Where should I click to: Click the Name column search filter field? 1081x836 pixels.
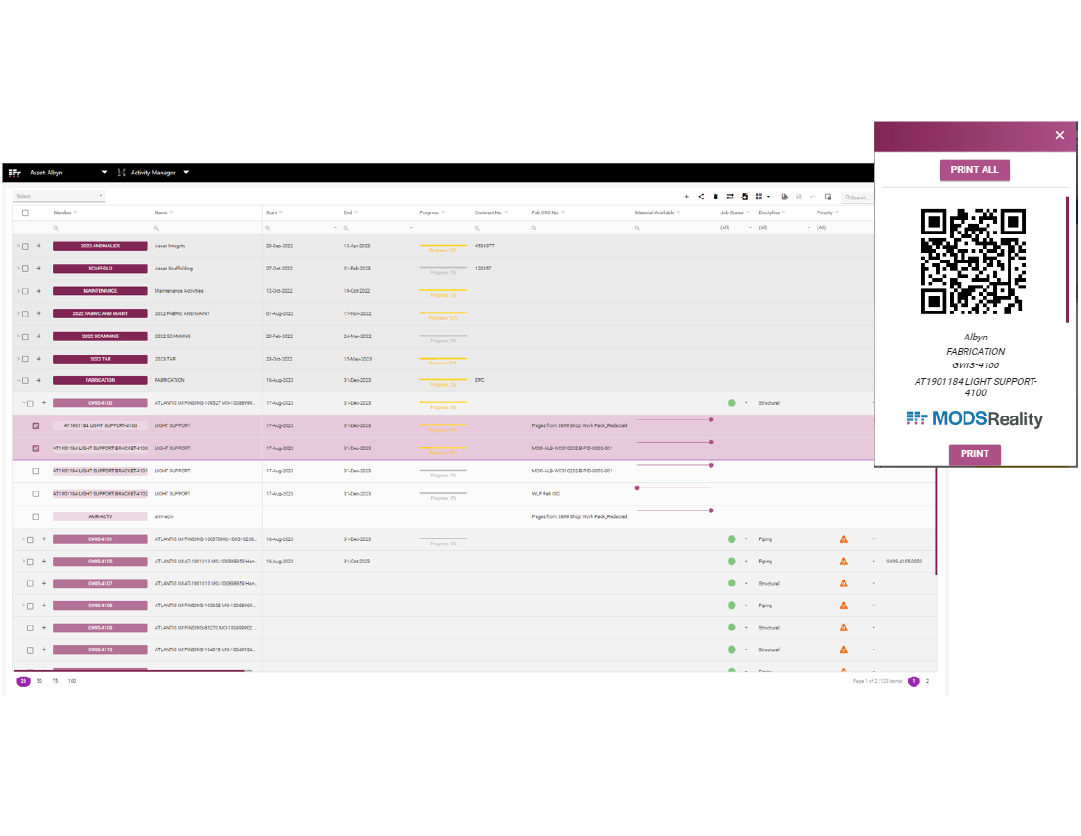(x=205, y=227)
